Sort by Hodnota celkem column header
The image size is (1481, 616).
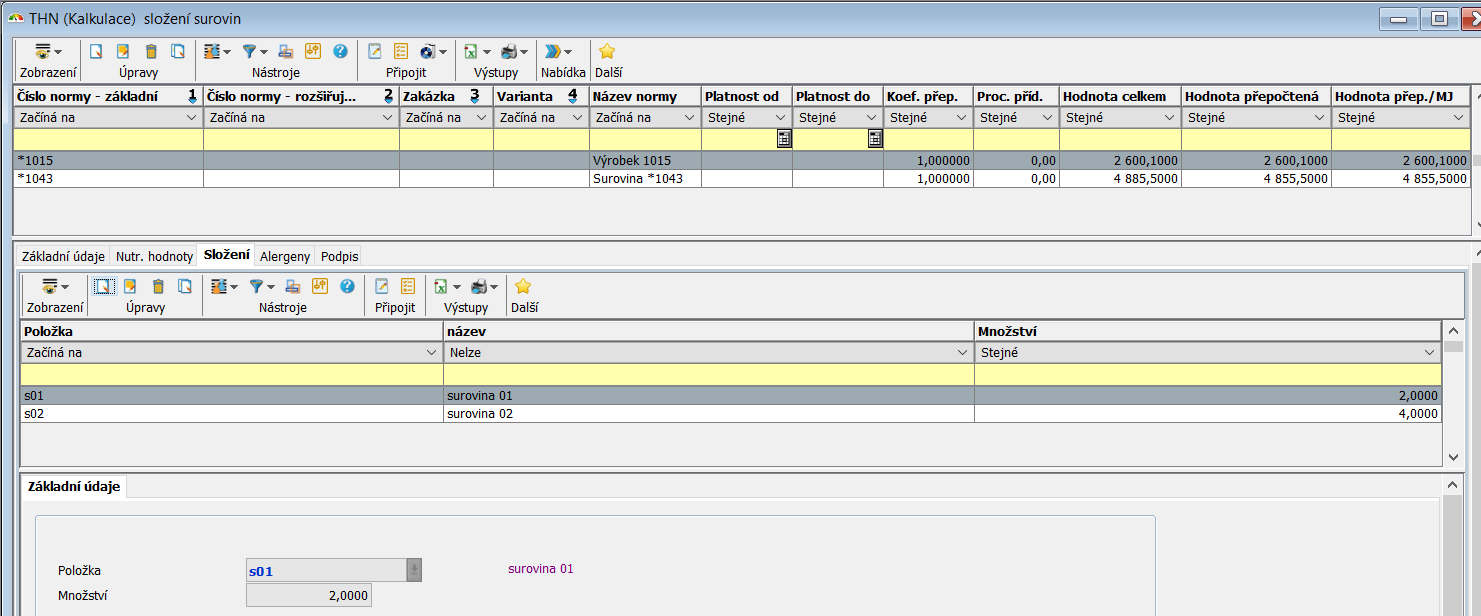1119,96
